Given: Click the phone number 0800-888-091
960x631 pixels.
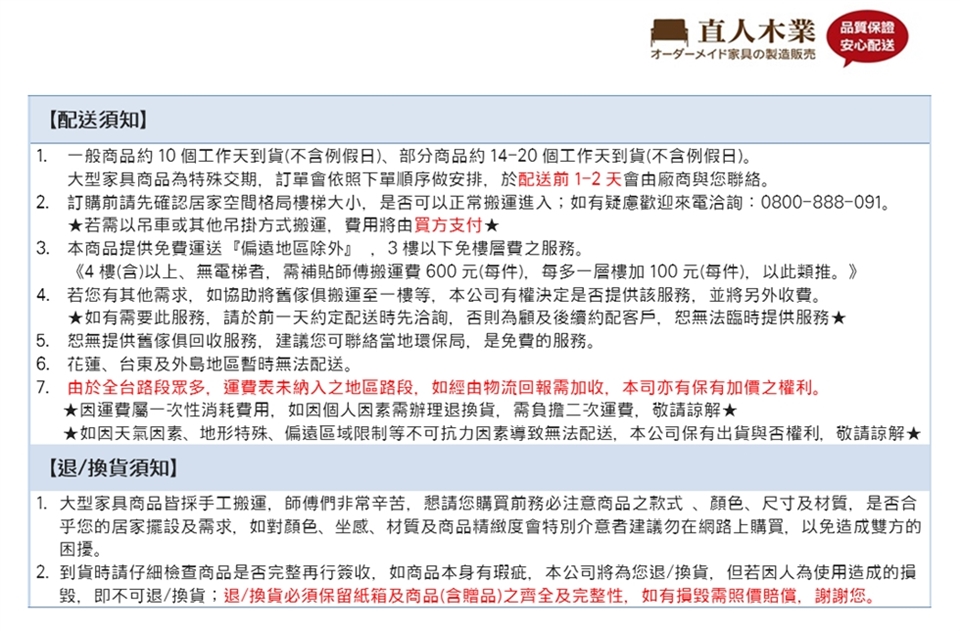Looking at the screenshot, I should click(x=825, y=203).
